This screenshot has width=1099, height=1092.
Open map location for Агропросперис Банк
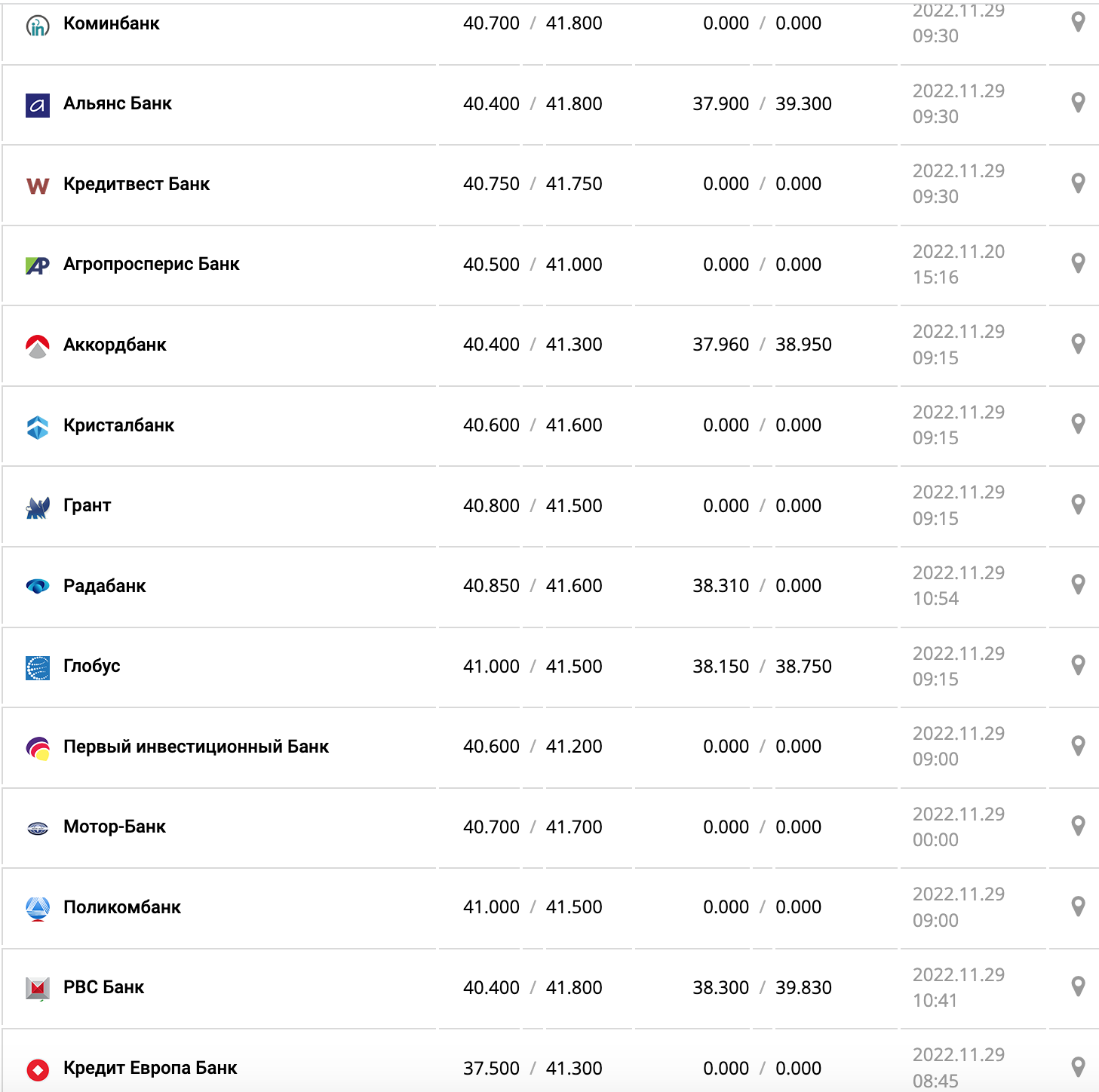(x=1078, y=263)
